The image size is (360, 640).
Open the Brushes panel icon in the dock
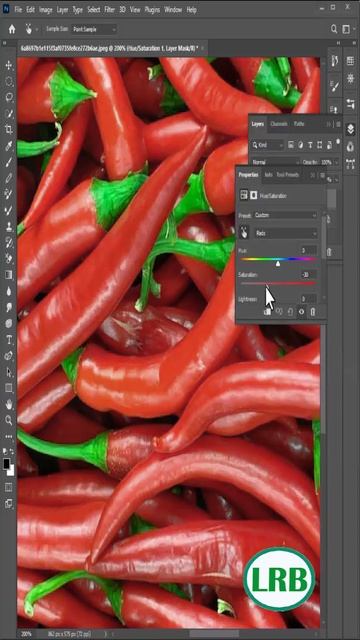(x=334, y=86)
